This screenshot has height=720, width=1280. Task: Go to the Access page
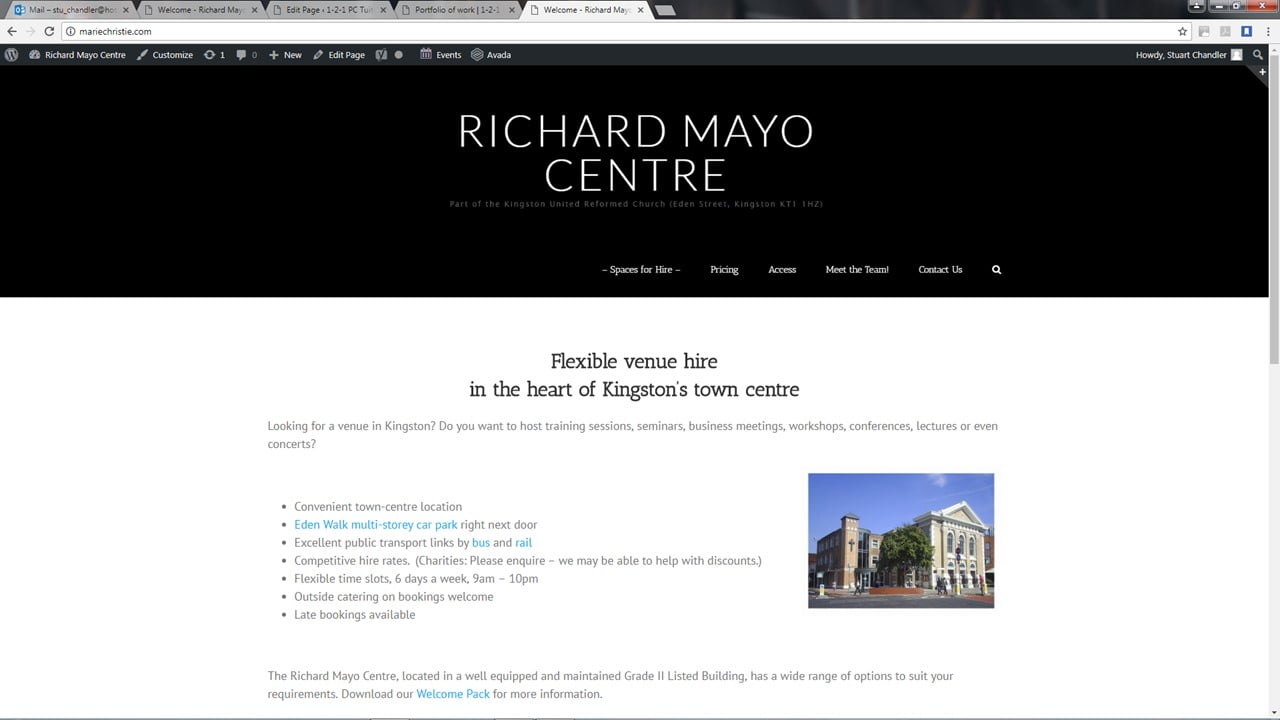(782, 270)
